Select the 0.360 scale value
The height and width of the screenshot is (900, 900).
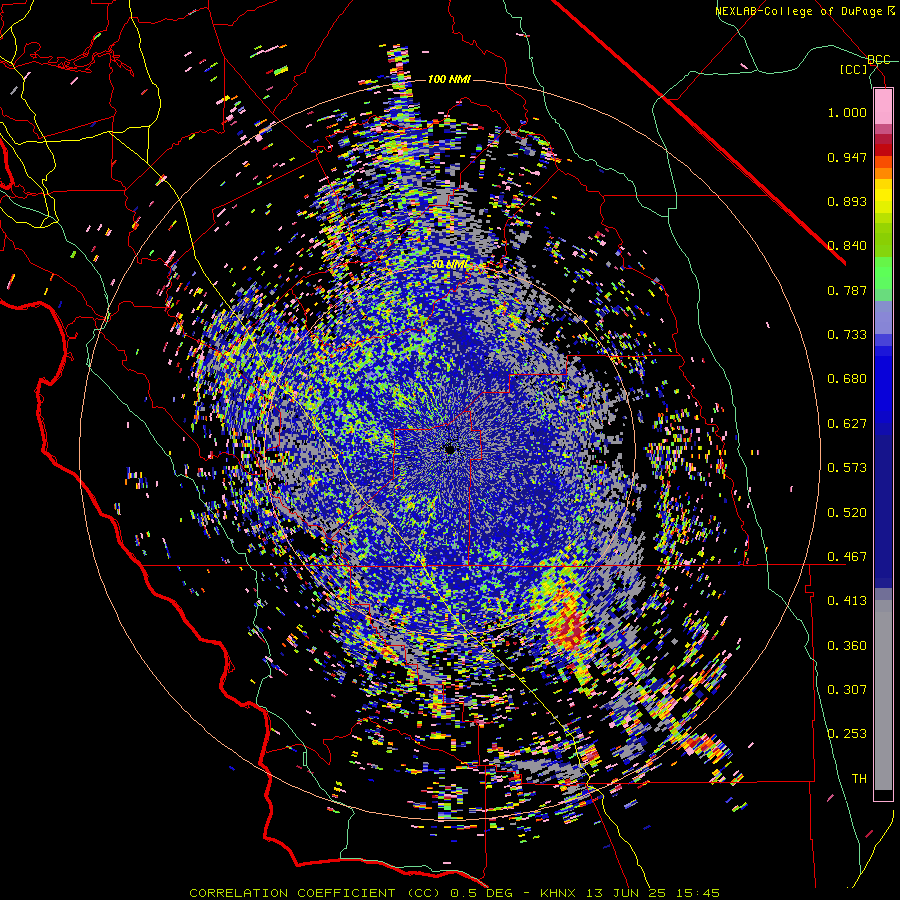tap(847, 646)
